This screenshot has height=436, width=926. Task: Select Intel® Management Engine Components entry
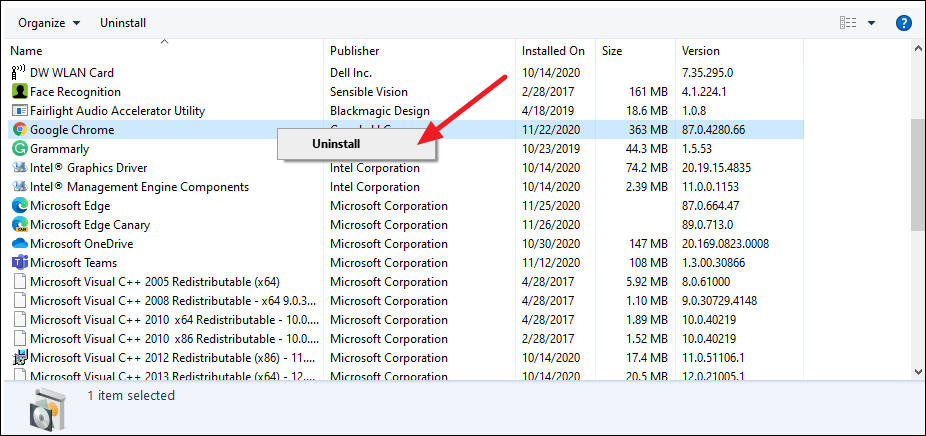pyautogui.click(x=405, y=187)
